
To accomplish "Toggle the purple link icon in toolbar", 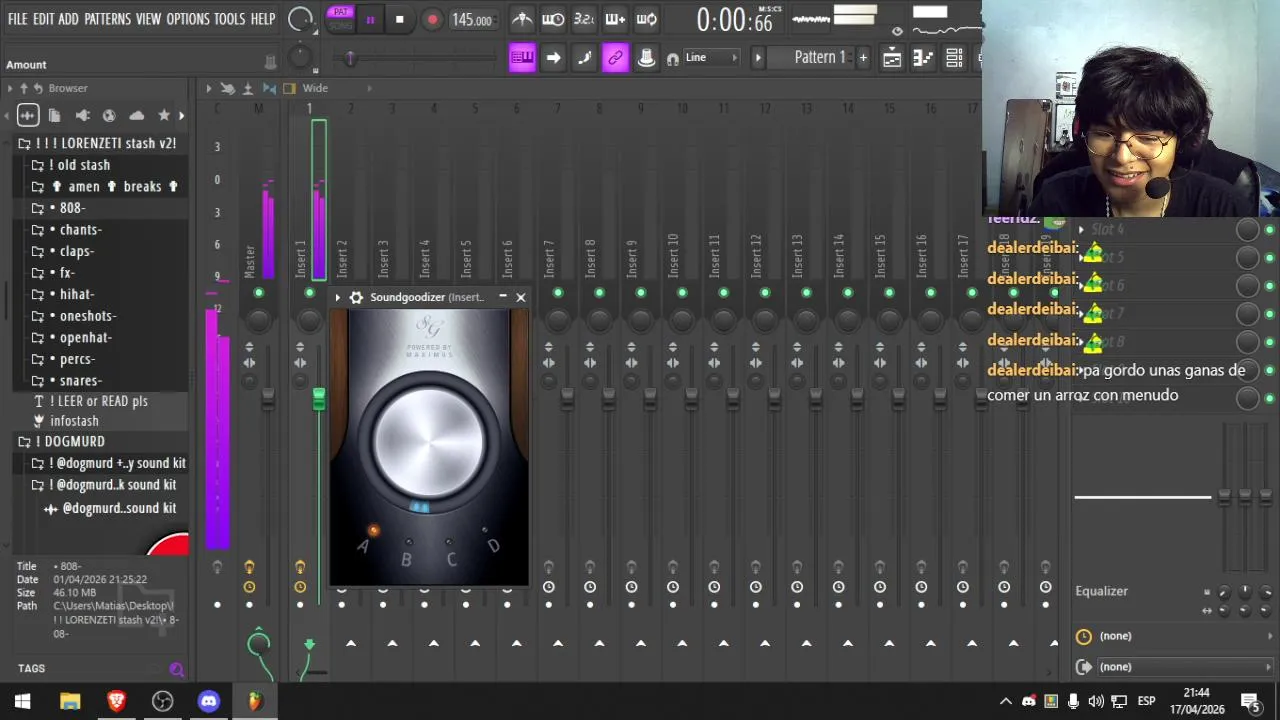I will pyautogui.click(x=615, y=58).
